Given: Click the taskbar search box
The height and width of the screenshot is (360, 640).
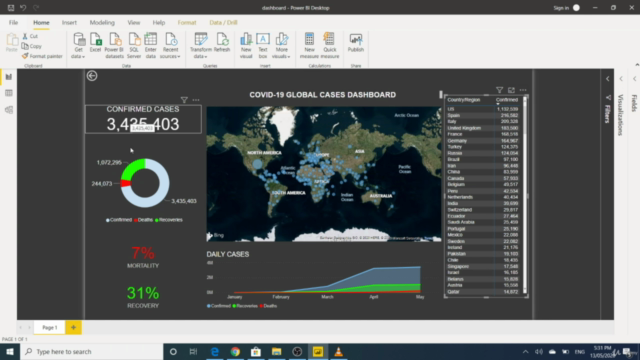Looking at the screenshot, I should coord(91,351).
